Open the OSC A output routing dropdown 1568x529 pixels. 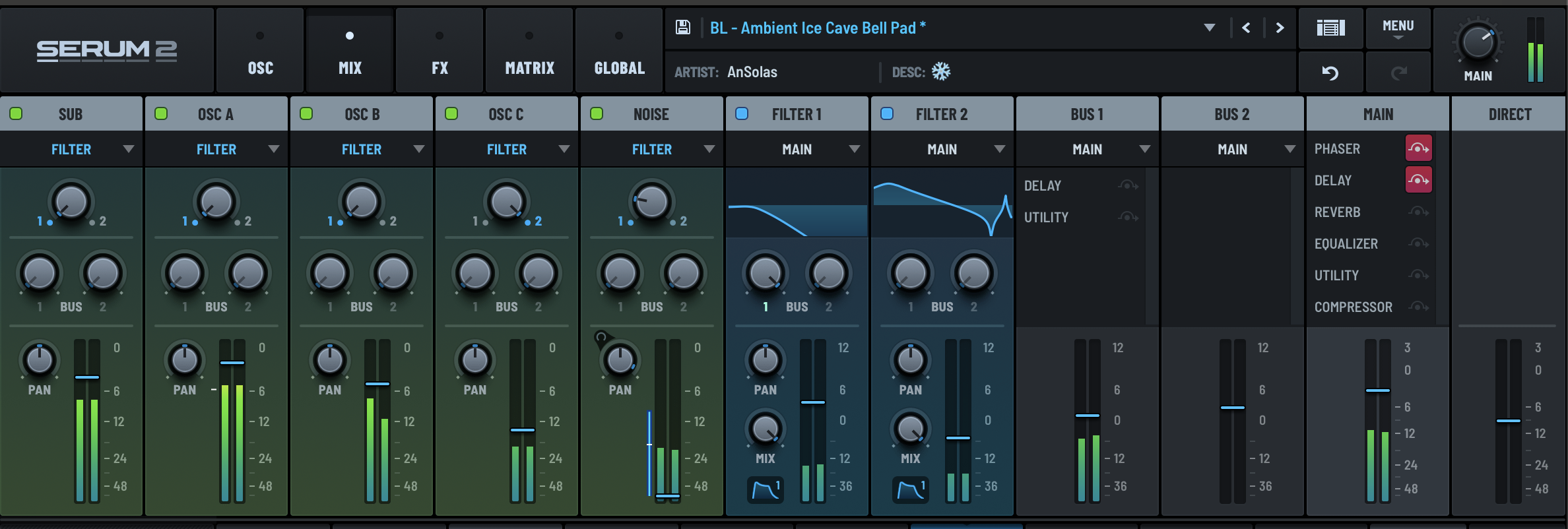pos(216,149)
